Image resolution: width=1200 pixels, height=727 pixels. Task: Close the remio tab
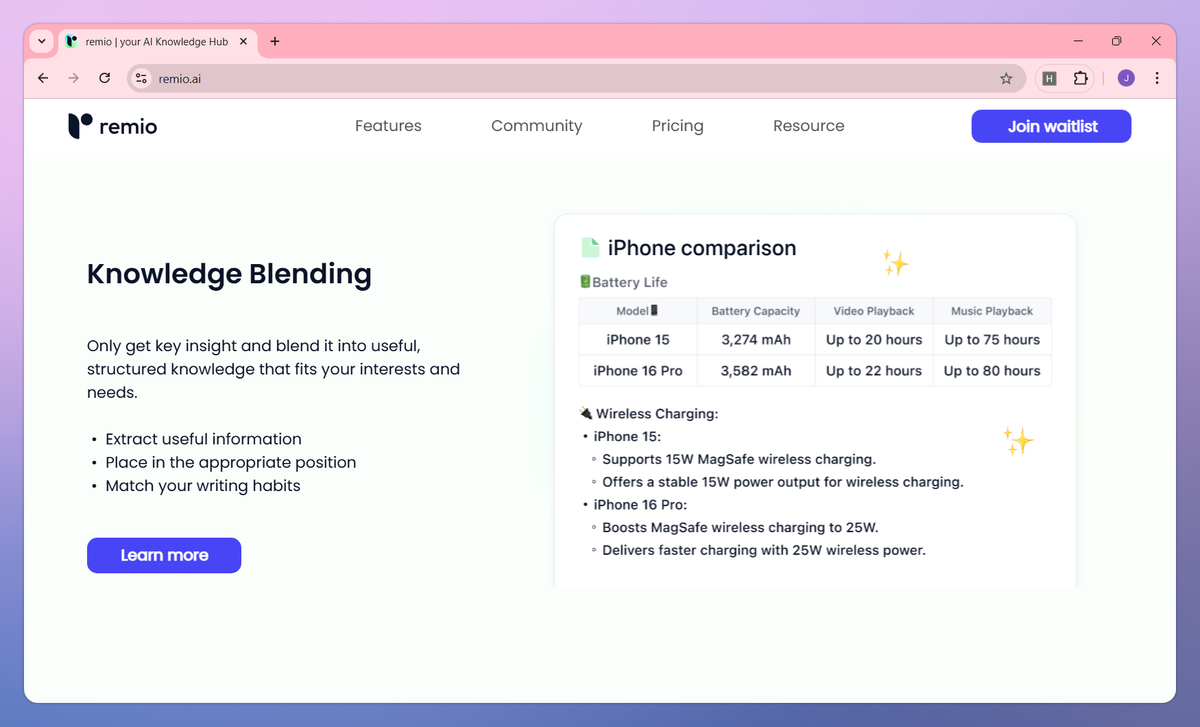pyautogui.click(x=243, y=41)
